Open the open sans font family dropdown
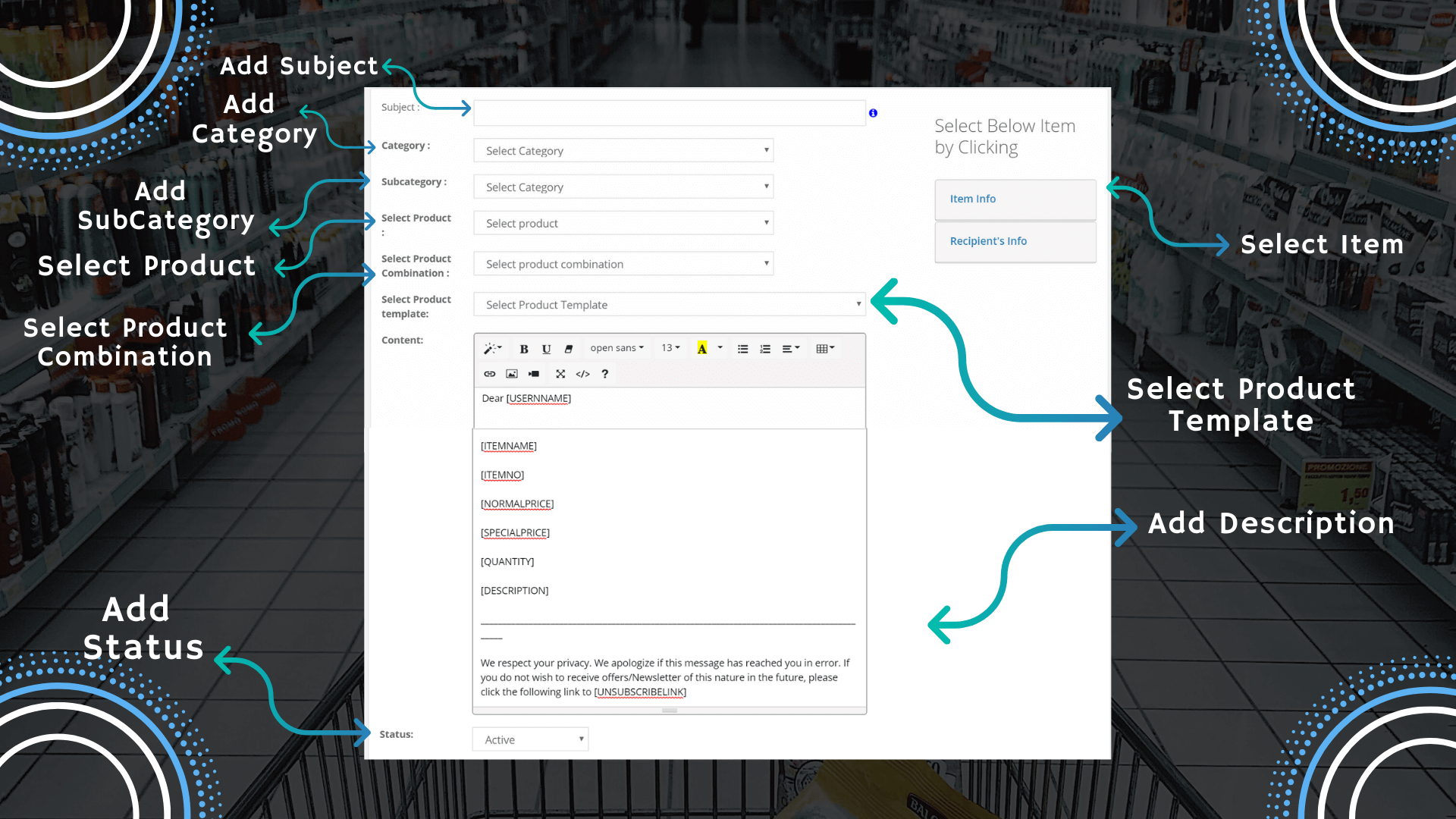1456x819 pixels. click(x=617, y=348)
